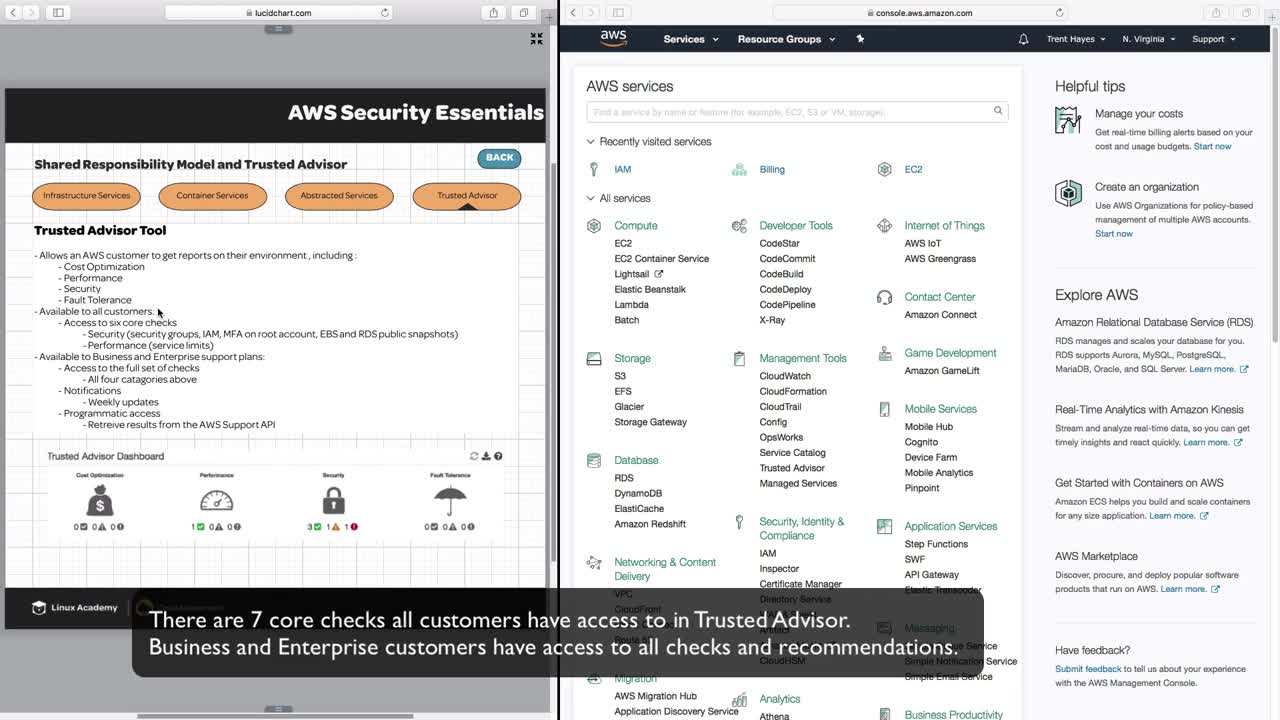1280x720 pixels.
Task: Open the S3 service link
Action: [620, 376]
